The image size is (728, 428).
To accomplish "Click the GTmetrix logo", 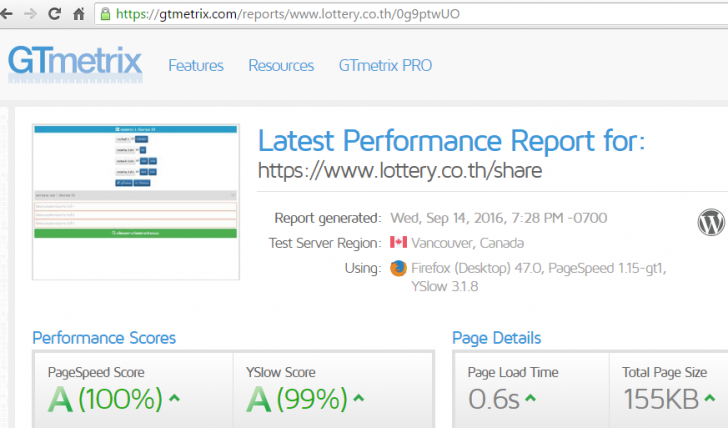I will click(75, 64).
